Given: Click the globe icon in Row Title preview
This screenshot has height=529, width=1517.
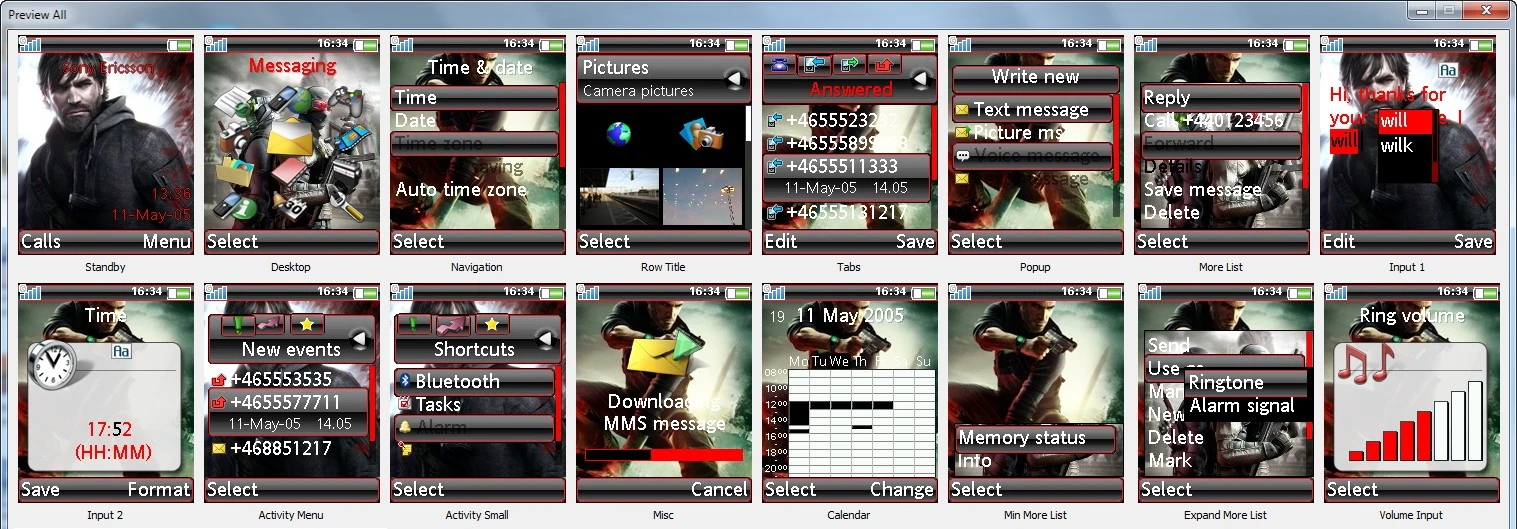Looking at the screenshot, I should tap(620, 134).
